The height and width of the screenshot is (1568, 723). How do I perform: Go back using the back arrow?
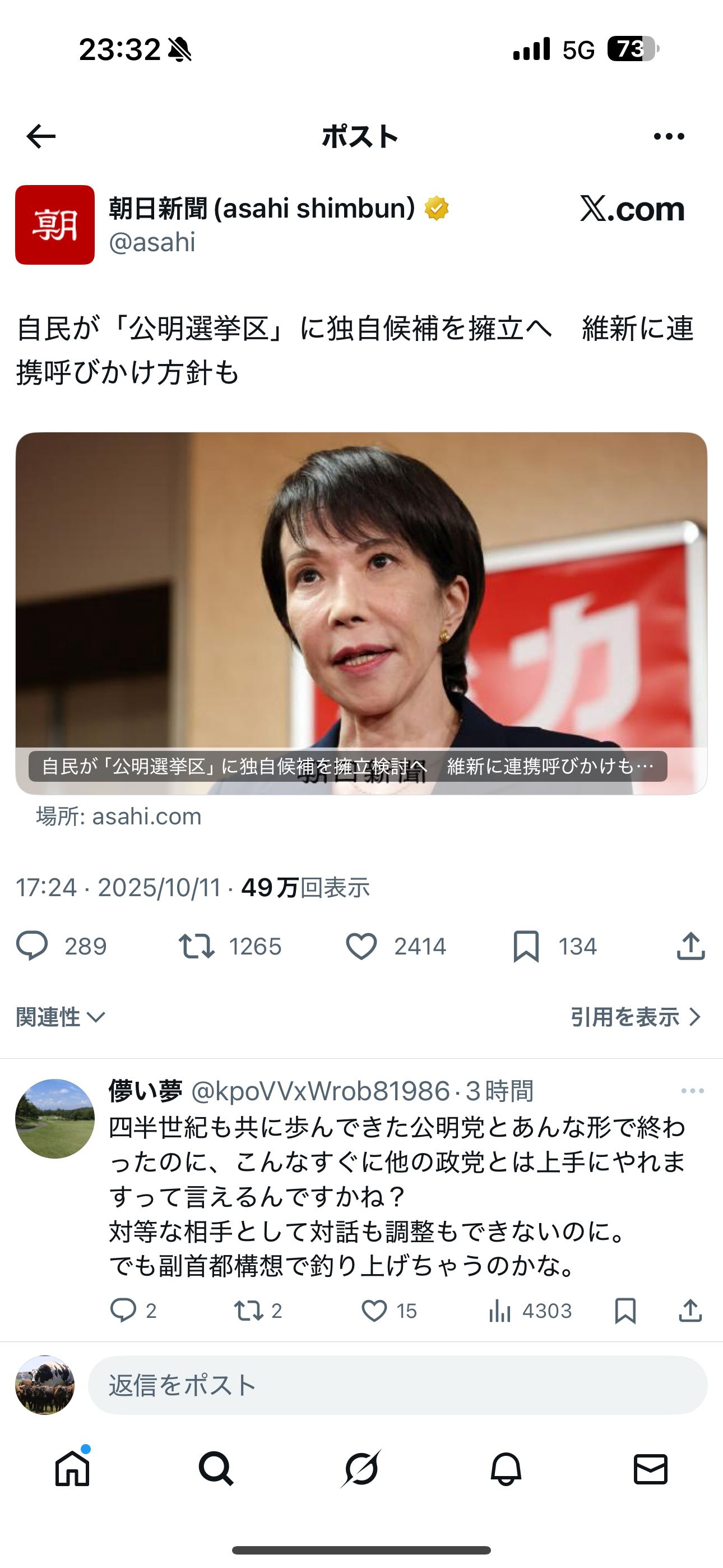pyautogui.click(x=41, y=136)
